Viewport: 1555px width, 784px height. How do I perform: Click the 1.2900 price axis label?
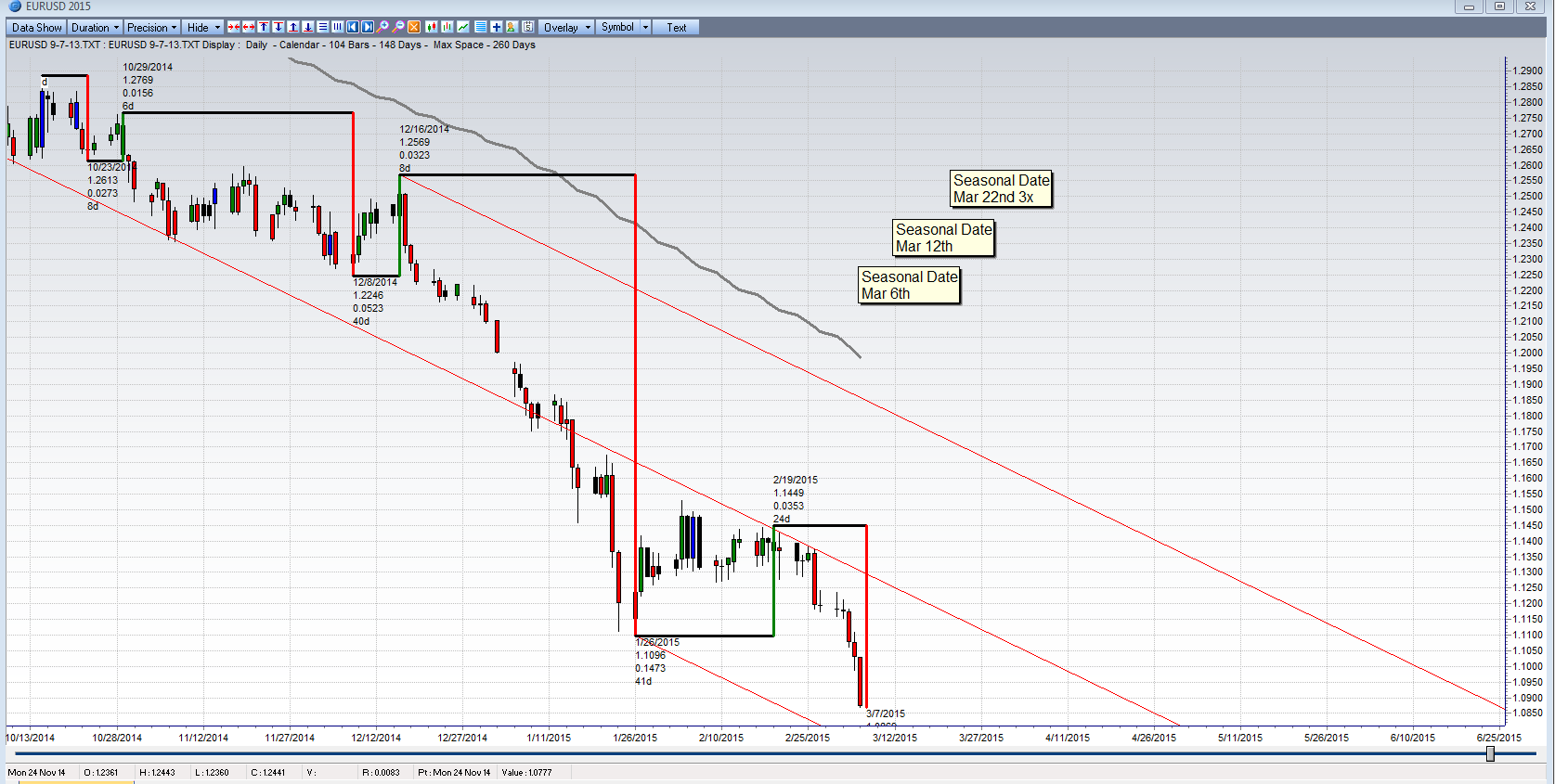[x=1527, y=71]
